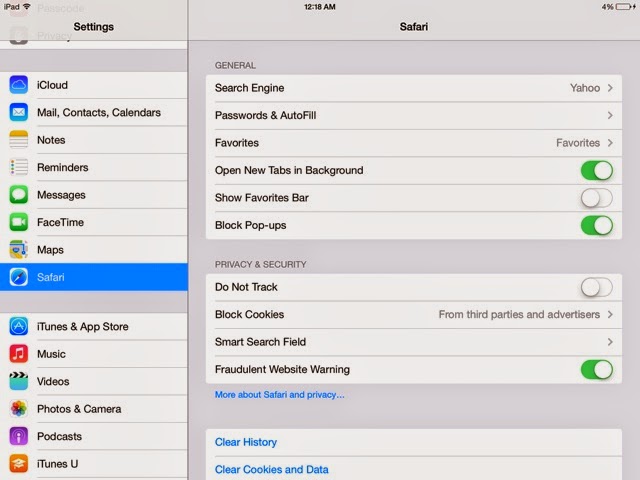Image resolution: width=640 pixels, height=480 pixels.
Task: Tap Passwords & AutoFill label
Action: point(265,116)
